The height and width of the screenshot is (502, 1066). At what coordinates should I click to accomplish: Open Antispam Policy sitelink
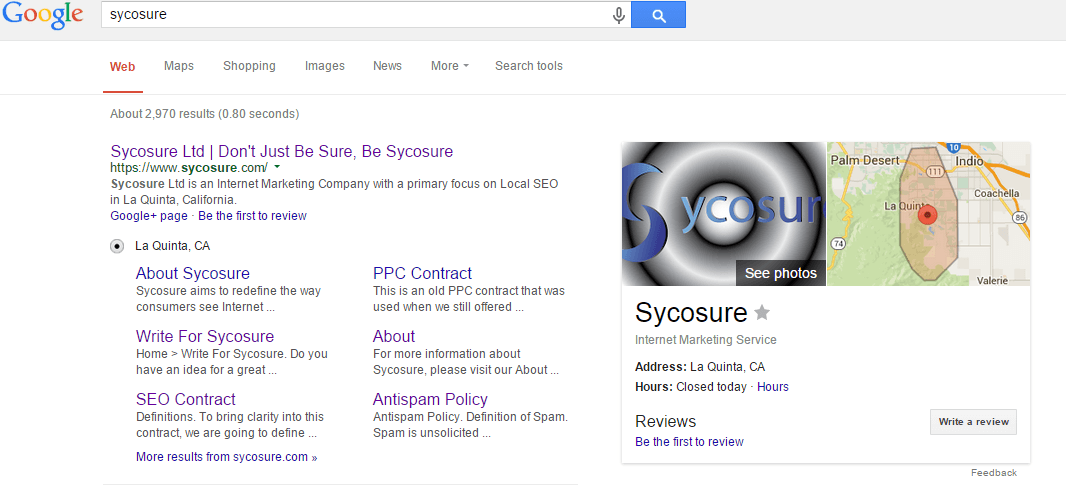430,399
